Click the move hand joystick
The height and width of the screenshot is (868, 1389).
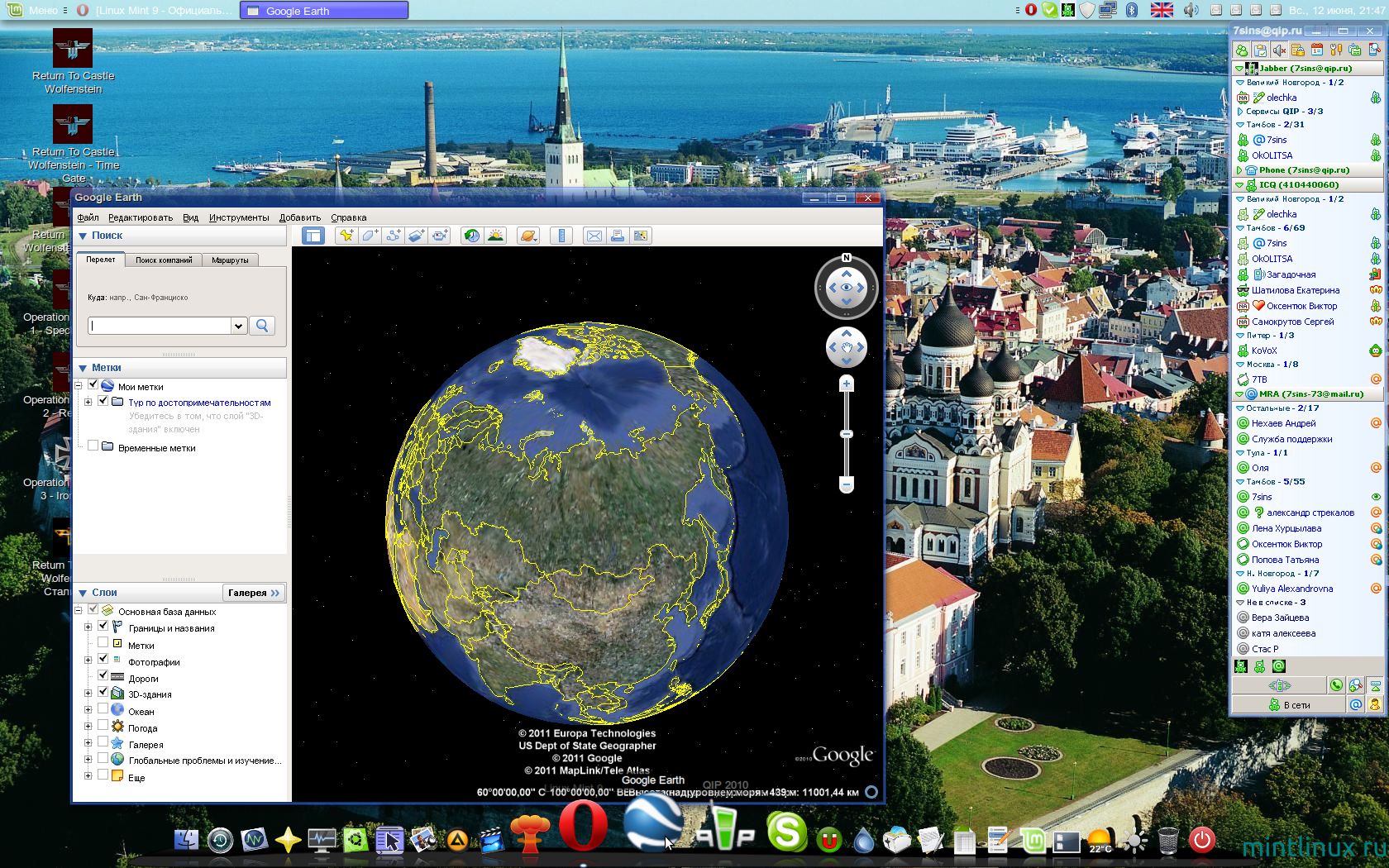click(x=847, y=347)
